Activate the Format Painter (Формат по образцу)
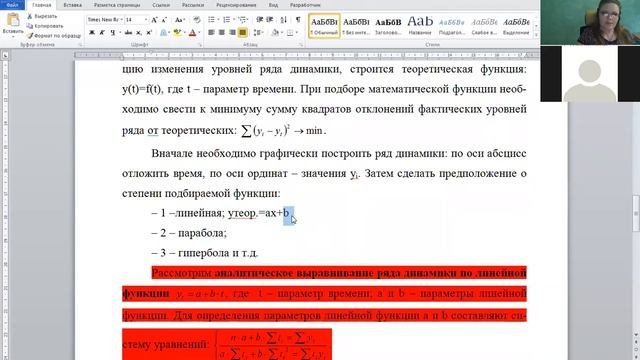Screen dimensions: 640x360 click(54, 36)
